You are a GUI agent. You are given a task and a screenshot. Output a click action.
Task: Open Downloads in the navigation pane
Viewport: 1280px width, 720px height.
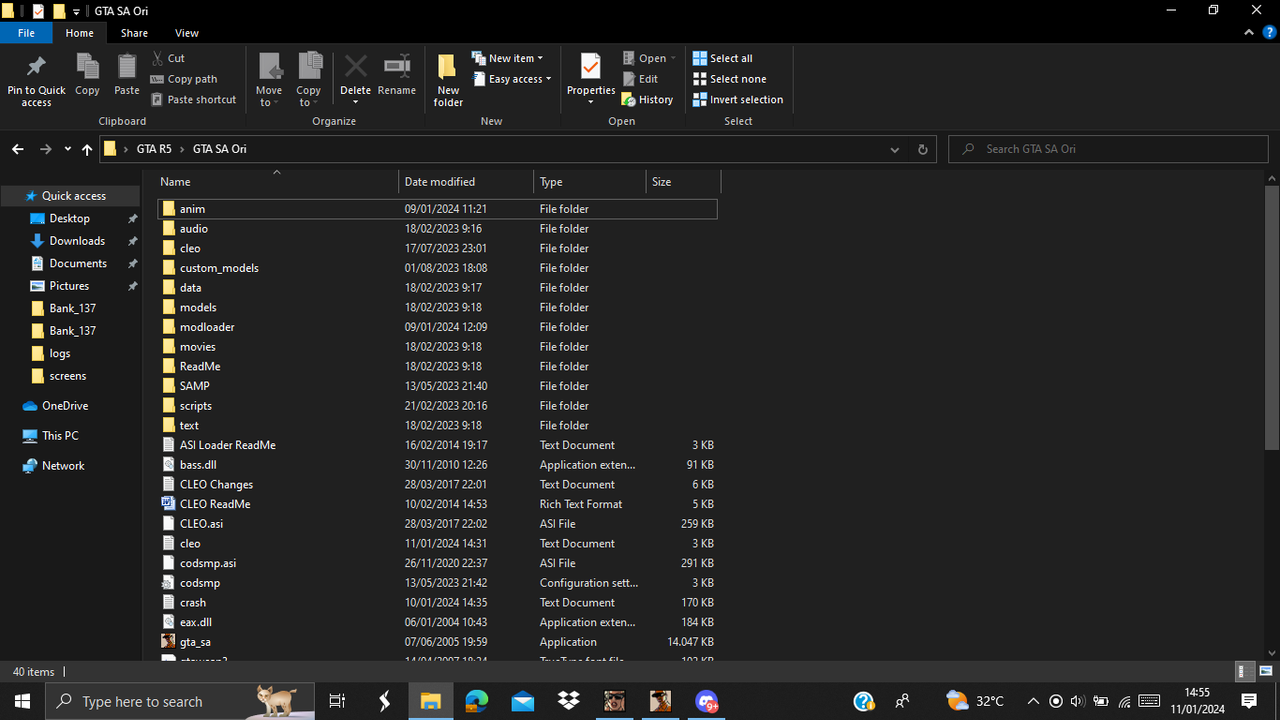tap(77, 241)
